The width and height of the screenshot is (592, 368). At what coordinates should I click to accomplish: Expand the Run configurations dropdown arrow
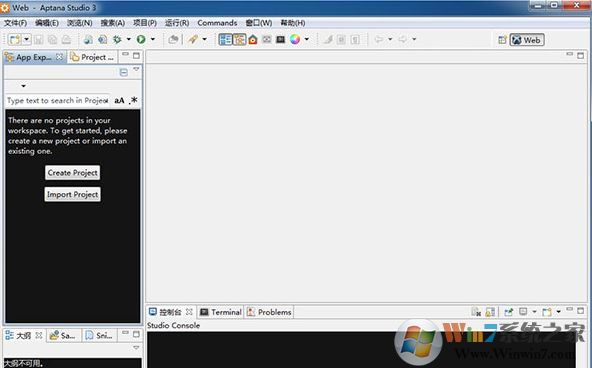(153, 39)
